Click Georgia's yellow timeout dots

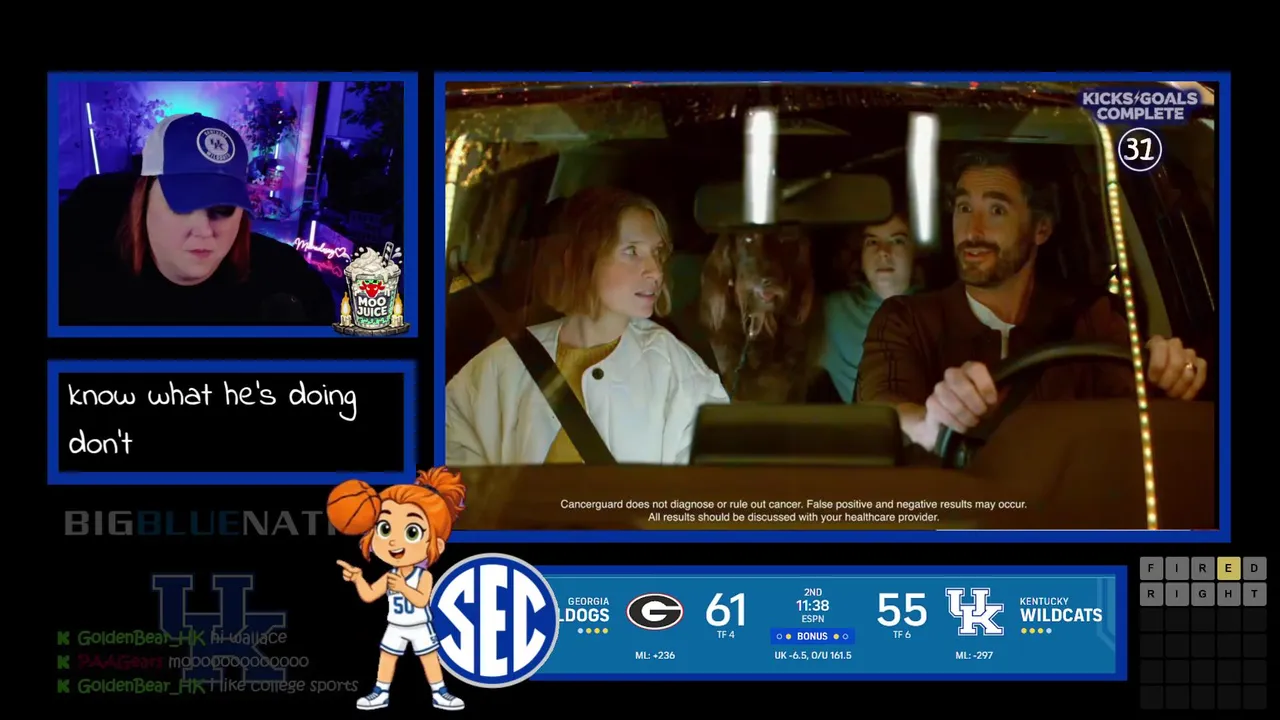[593, 631]
